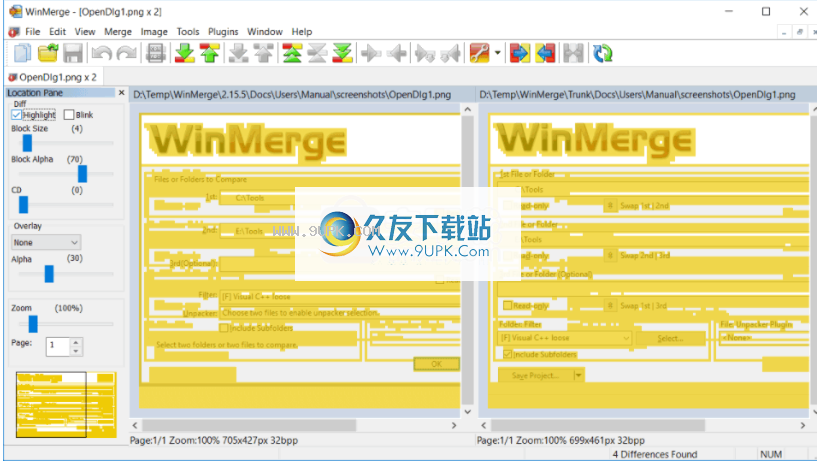Open the Image menu
The image size is (817, 468).
coord(154,32)
